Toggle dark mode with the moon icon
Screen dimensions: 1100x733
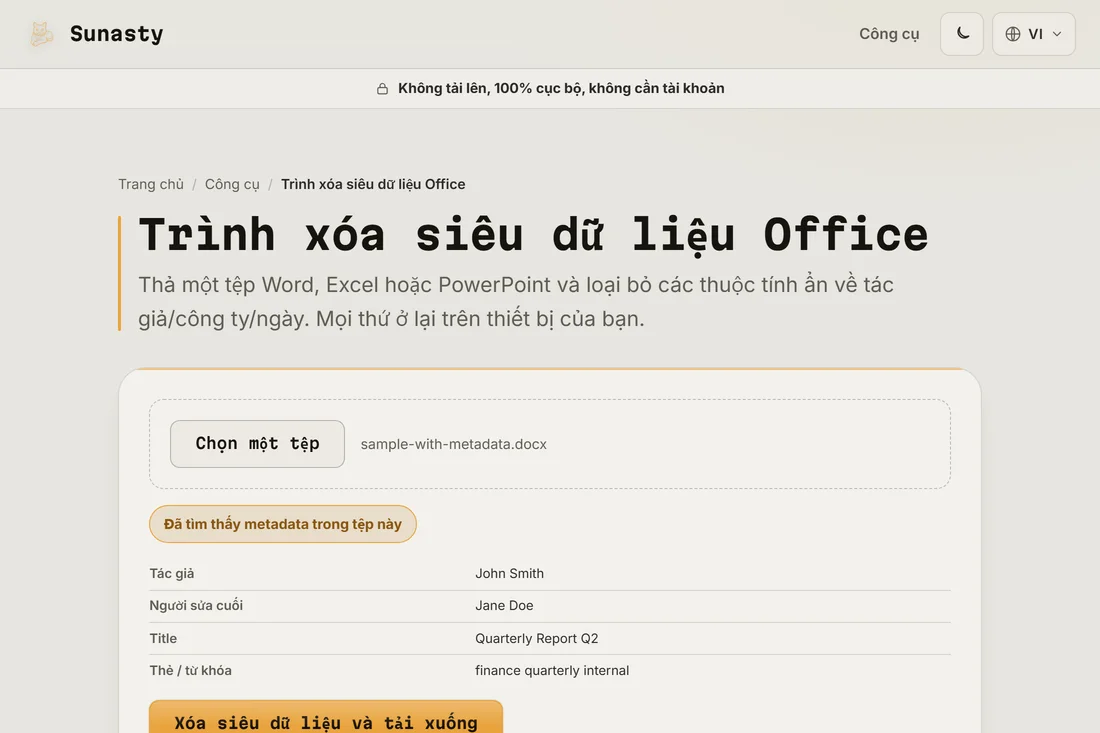tap(962, 34)
